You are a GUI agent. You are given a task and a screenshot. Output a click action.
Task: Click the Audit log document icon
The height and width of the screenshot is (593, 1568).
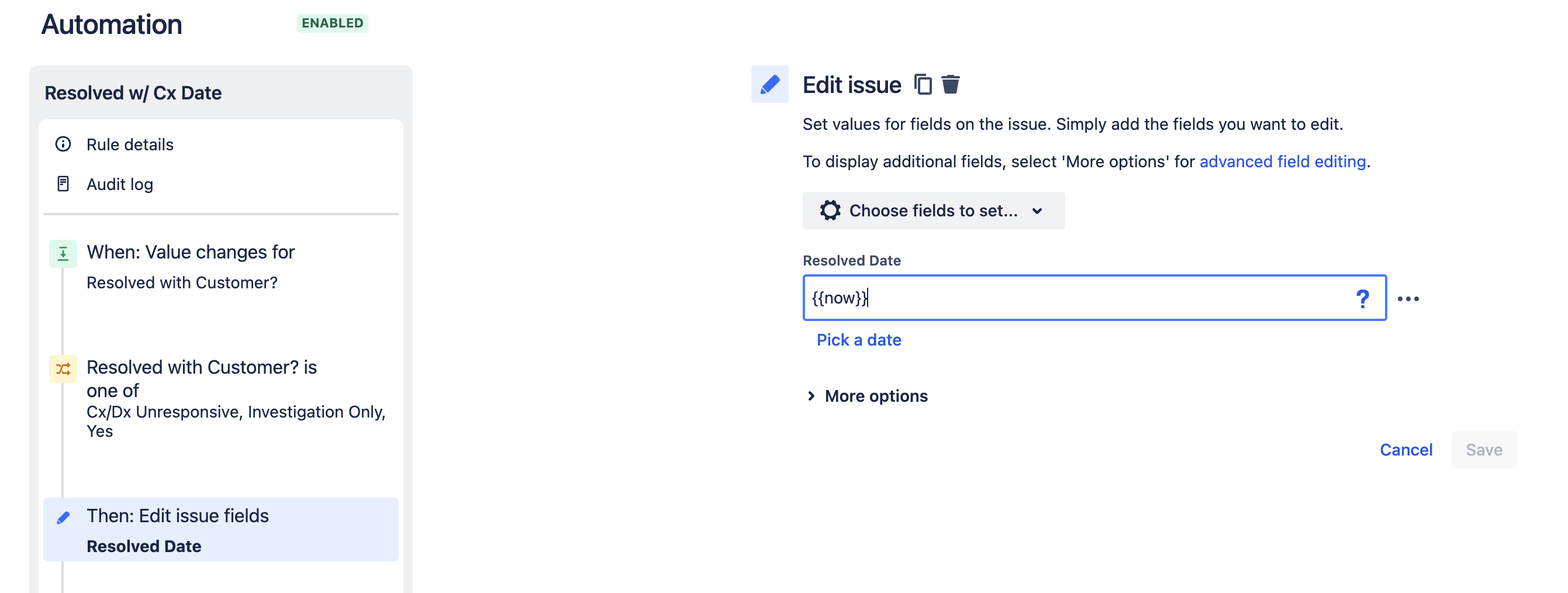coord(63,184)
